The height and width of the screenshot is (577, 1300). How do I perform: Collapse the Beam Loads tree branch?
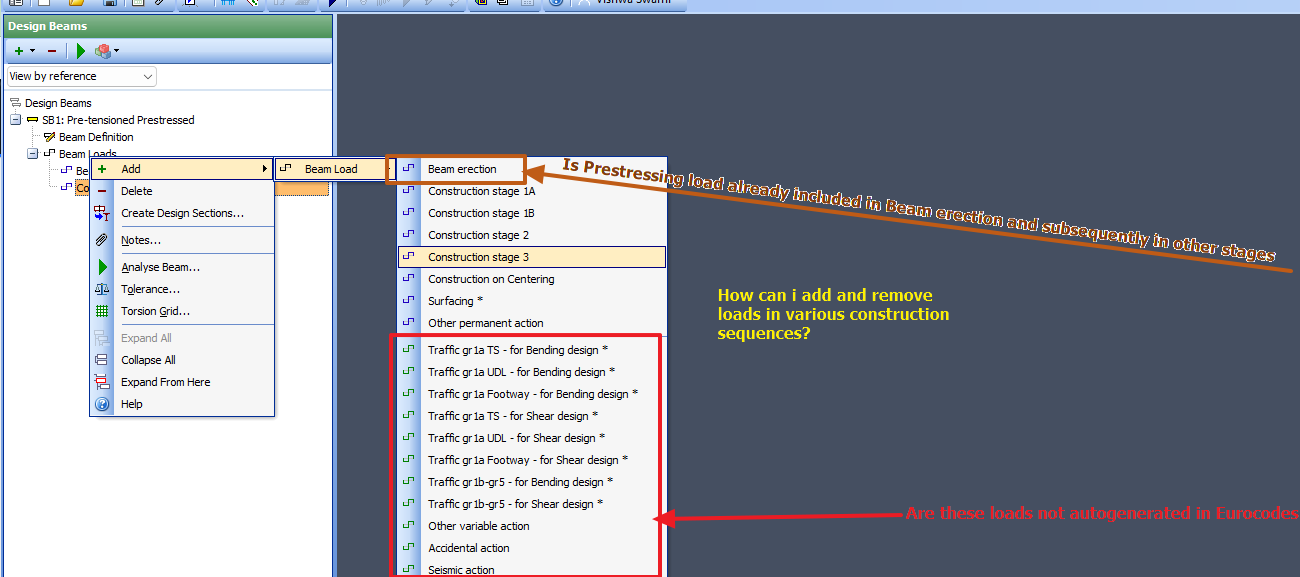click(31, 153)
